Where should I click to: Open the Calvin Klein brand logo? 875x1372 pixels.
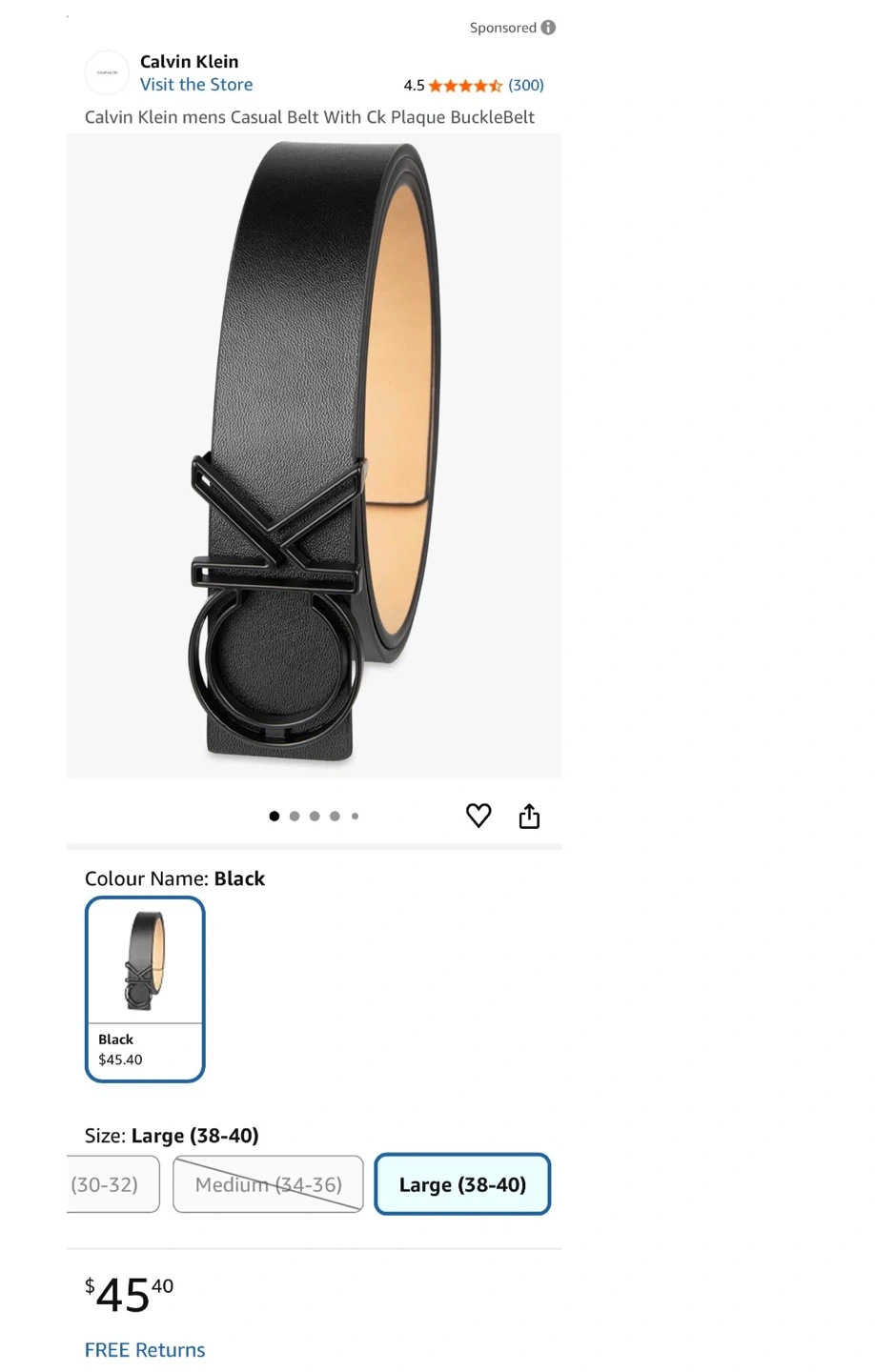(107, 72)
